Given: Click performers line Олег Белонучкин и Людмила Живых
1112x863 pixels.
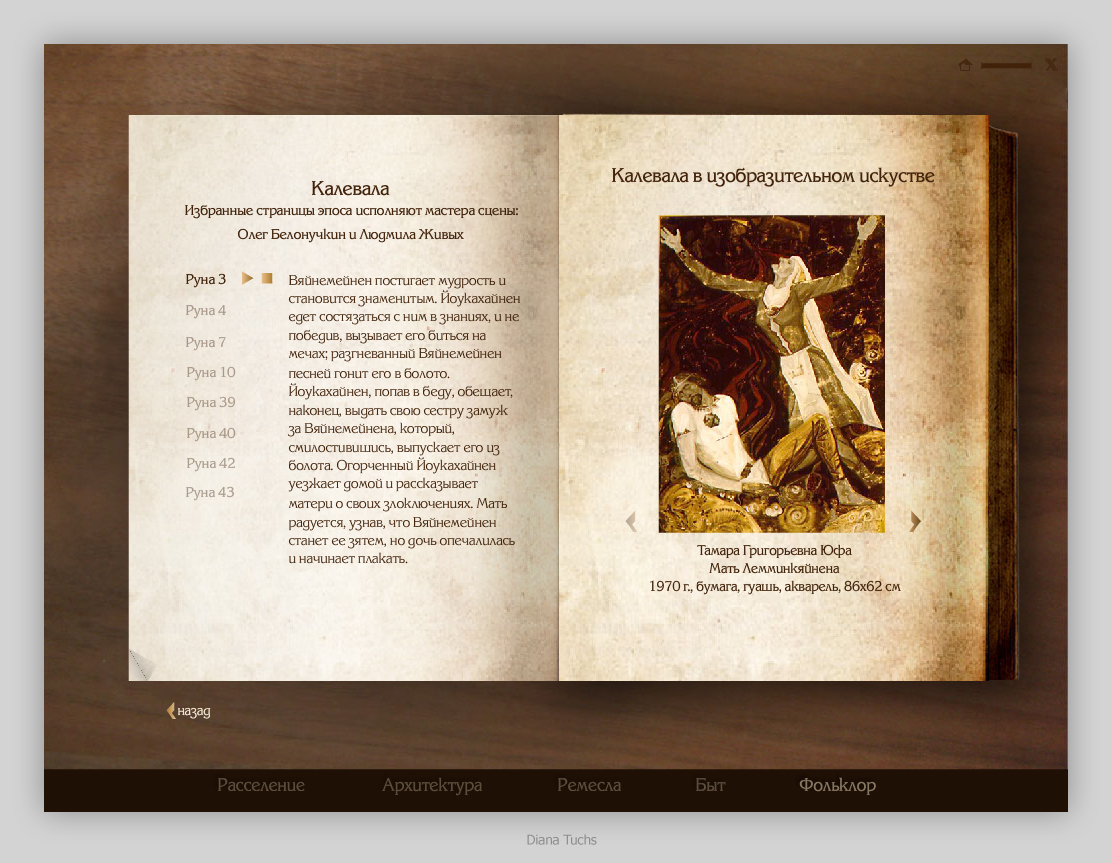Looking at the screenshot, I should [x=350, y=234].
